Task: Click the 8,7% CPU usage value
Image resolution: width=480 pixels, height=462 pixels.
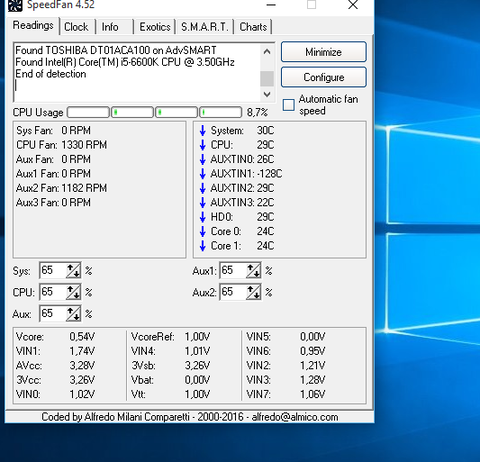Action: [257, 113]
